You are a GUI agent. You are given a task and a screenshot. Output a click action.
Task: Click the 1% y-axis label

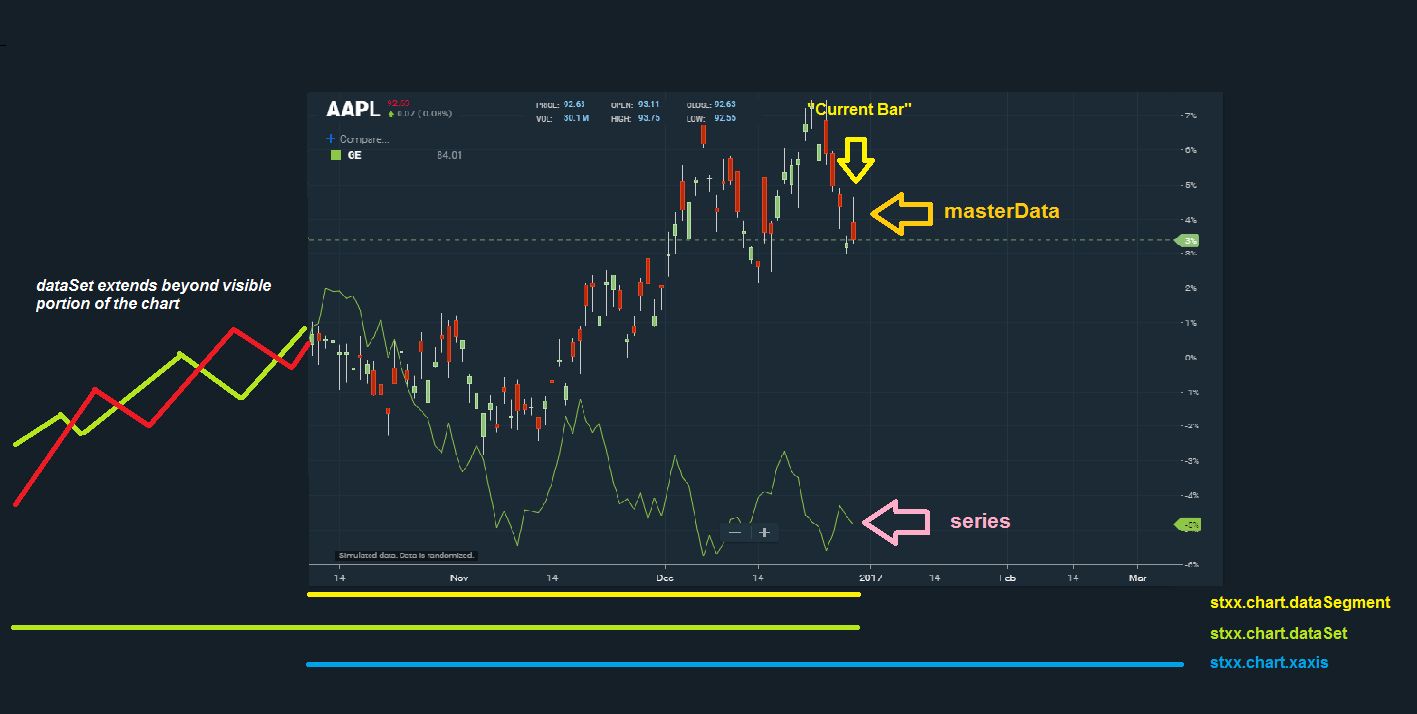[1190, 323]
